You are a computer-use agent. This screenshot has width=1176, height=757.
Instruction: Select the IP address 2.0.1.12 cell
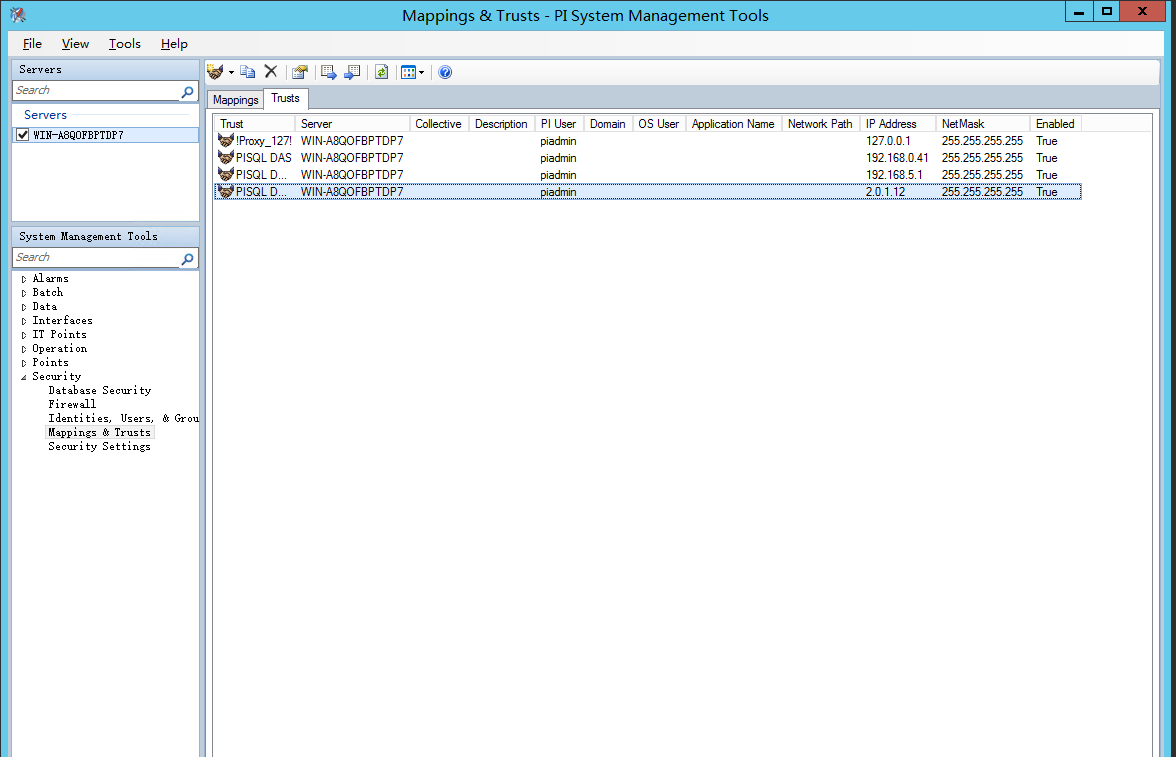click(885, 192)
